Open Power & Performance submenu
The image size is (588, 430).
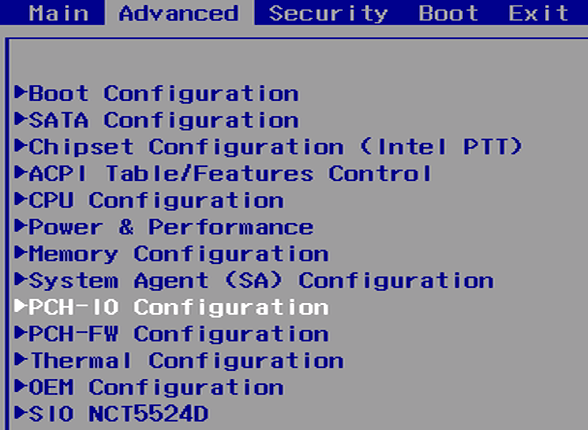tap(164, 227)
